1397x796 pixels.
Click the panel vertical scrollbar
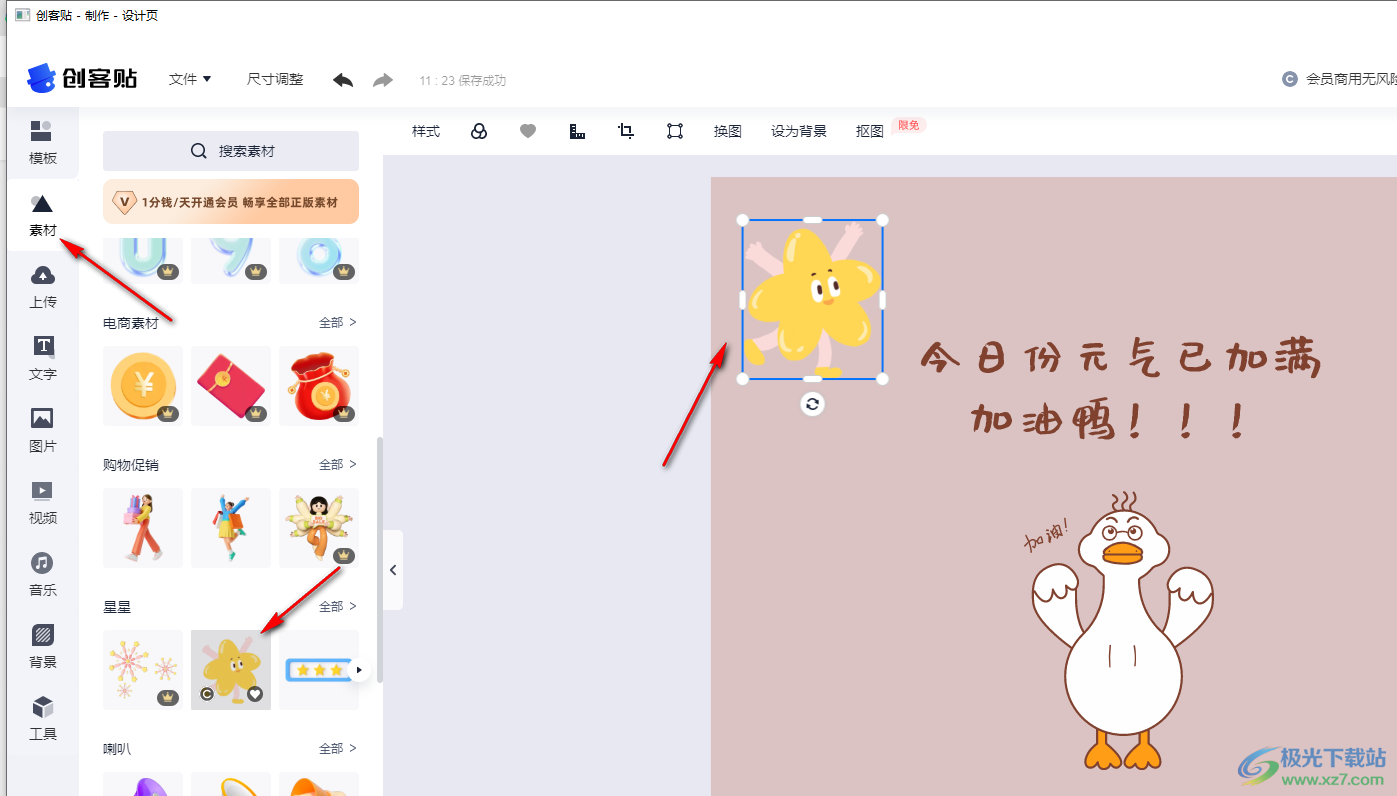point(379,560)
